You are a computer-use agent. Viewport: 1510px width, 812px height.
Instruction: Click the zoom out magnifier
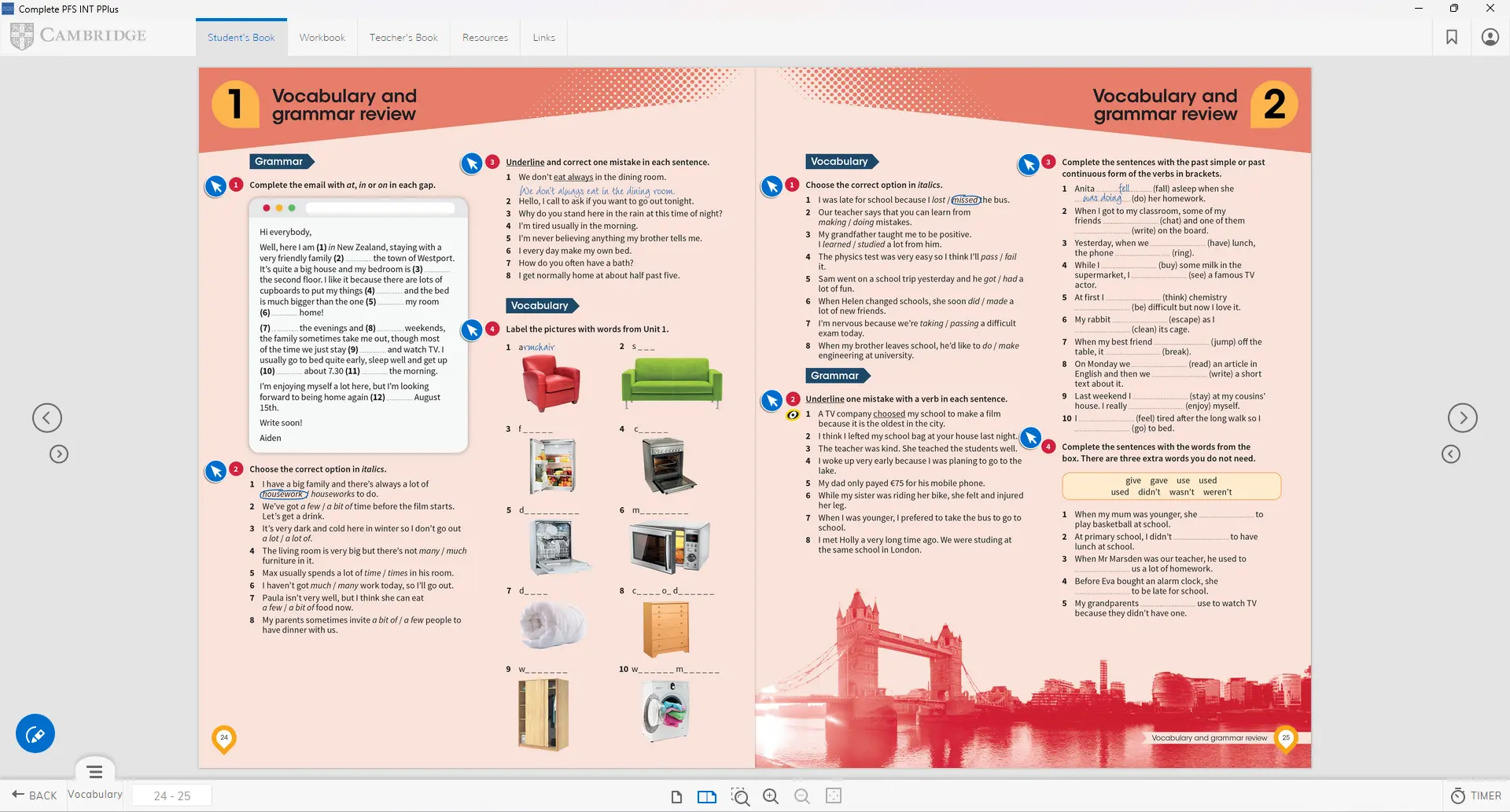pos(802,796)
